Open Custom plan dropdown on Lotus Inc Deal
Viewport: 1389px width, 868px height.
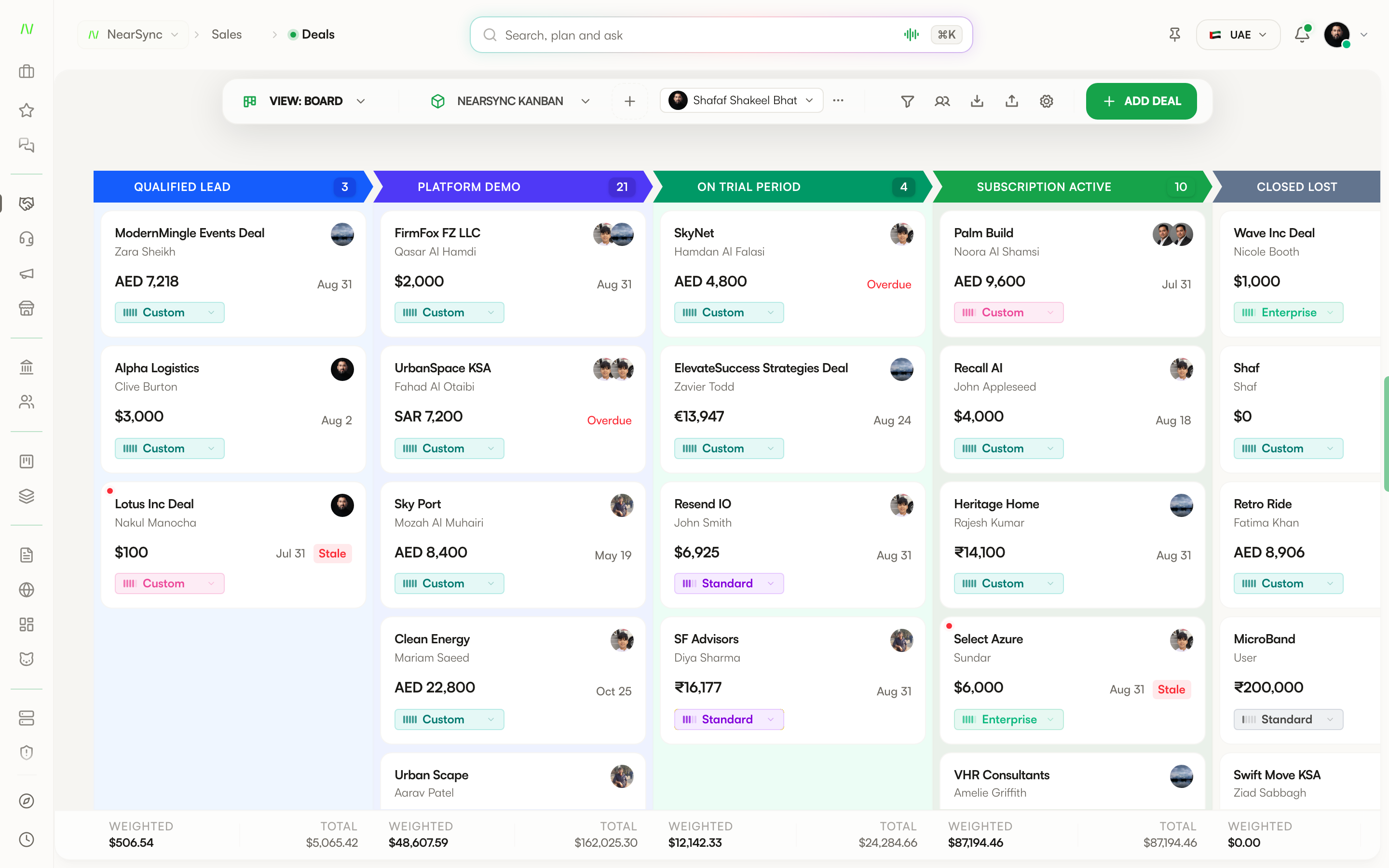click(x=169, y=583)
